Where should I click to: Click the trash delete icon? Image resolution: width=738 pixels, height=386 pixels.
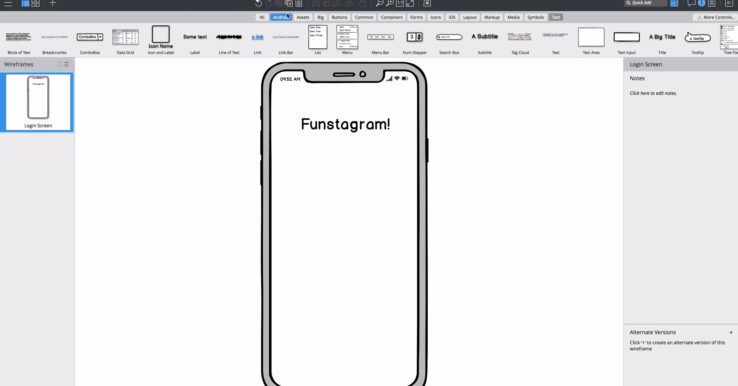(x=298, y=3)
